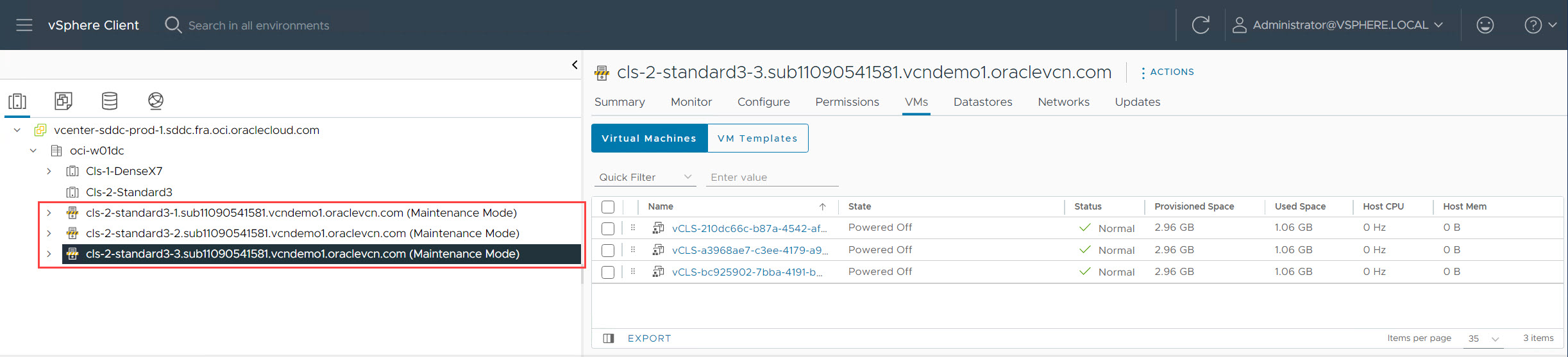The height and width of the screenshot is (357, 1568).
Task: Open VM link vCLS-a3968ae7-c3ee-4179-a9
Action: 750,250
